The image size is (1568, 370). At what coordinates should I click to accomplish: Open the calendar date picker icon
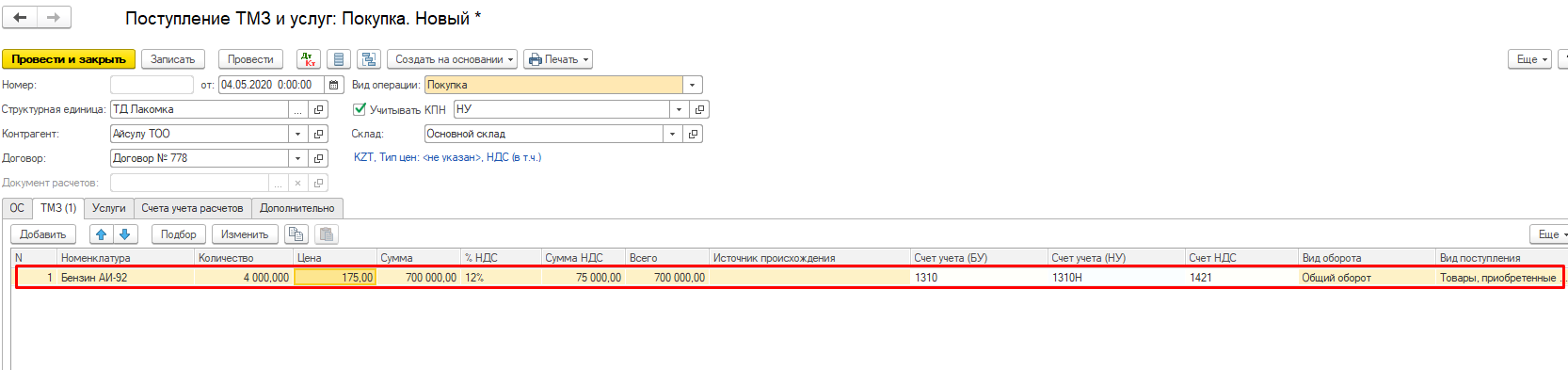coord(334,85)
